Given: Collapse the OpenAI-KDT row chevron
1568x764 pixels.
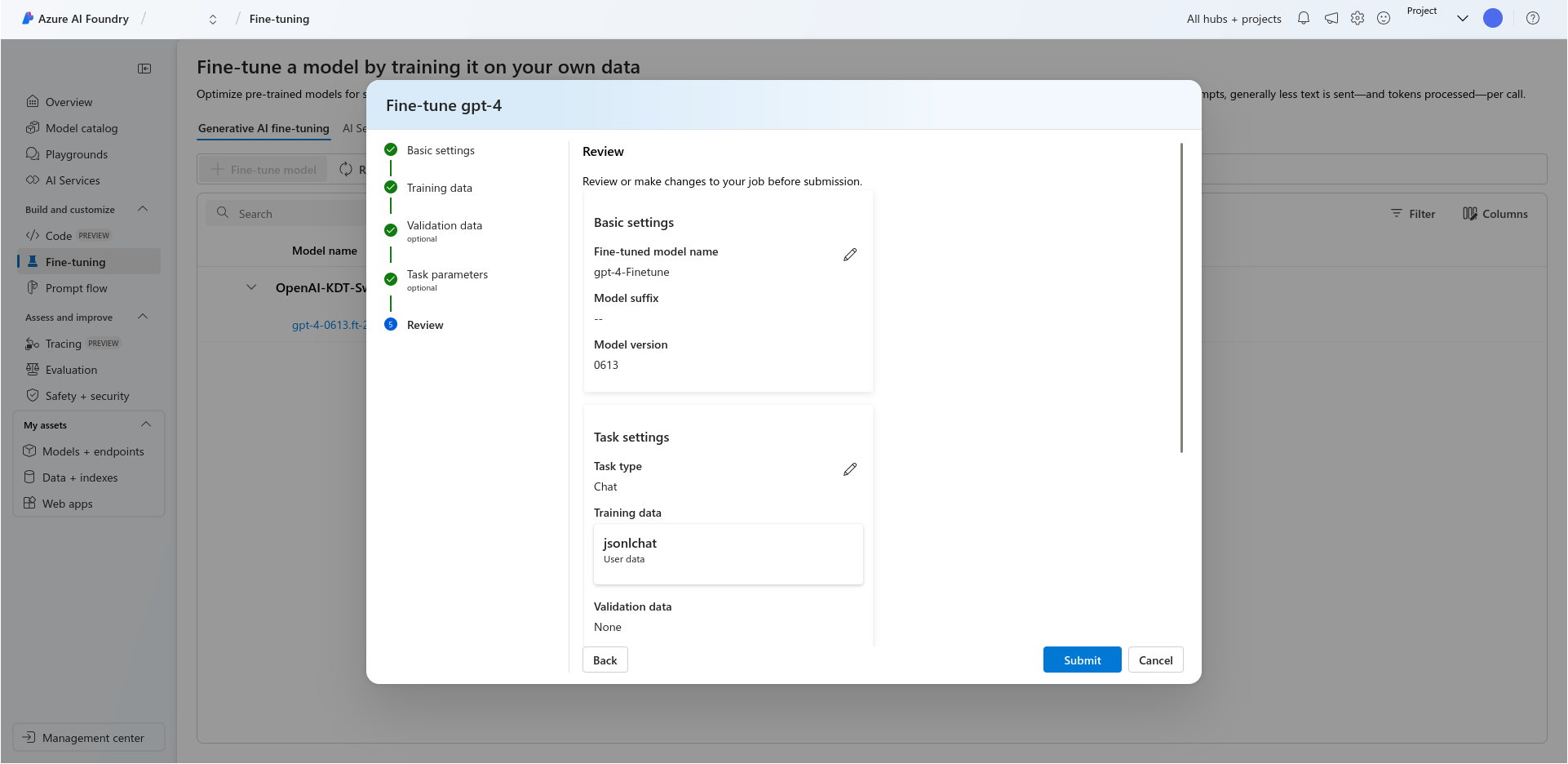Looking at the screenshot, I should tap(251, 287).
